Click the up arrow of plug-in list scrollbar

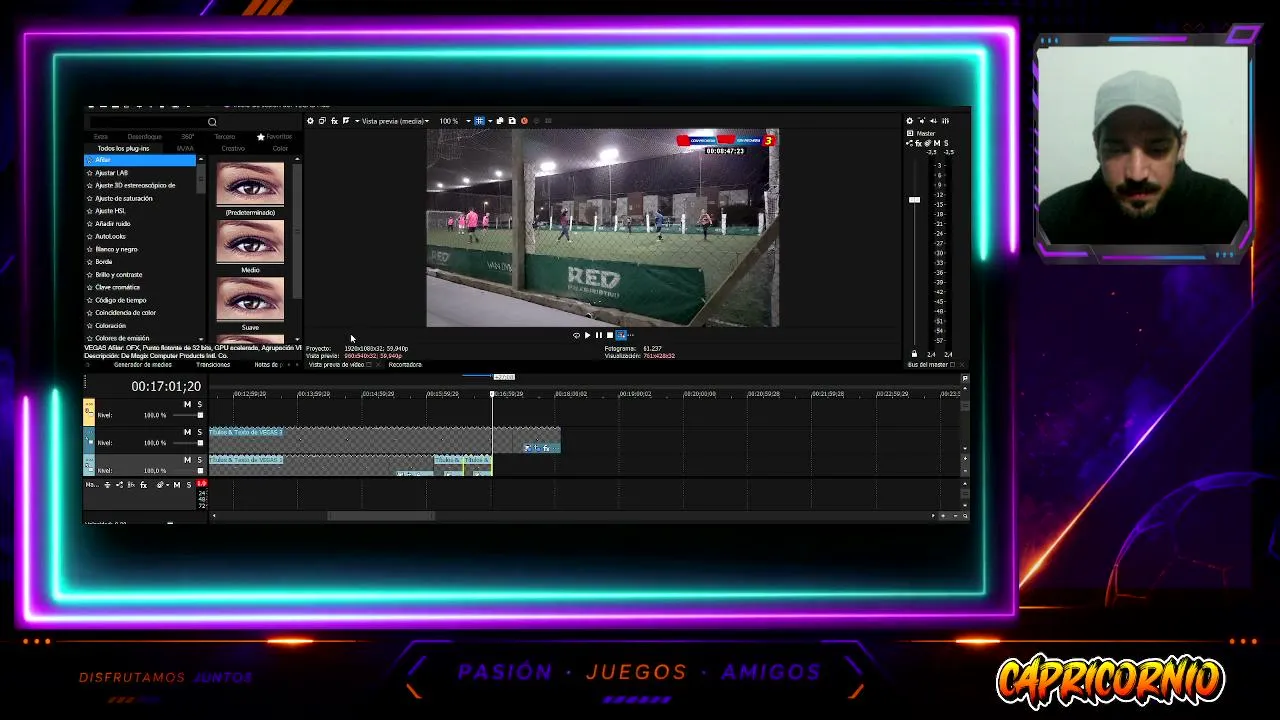[x=201, y=159]
